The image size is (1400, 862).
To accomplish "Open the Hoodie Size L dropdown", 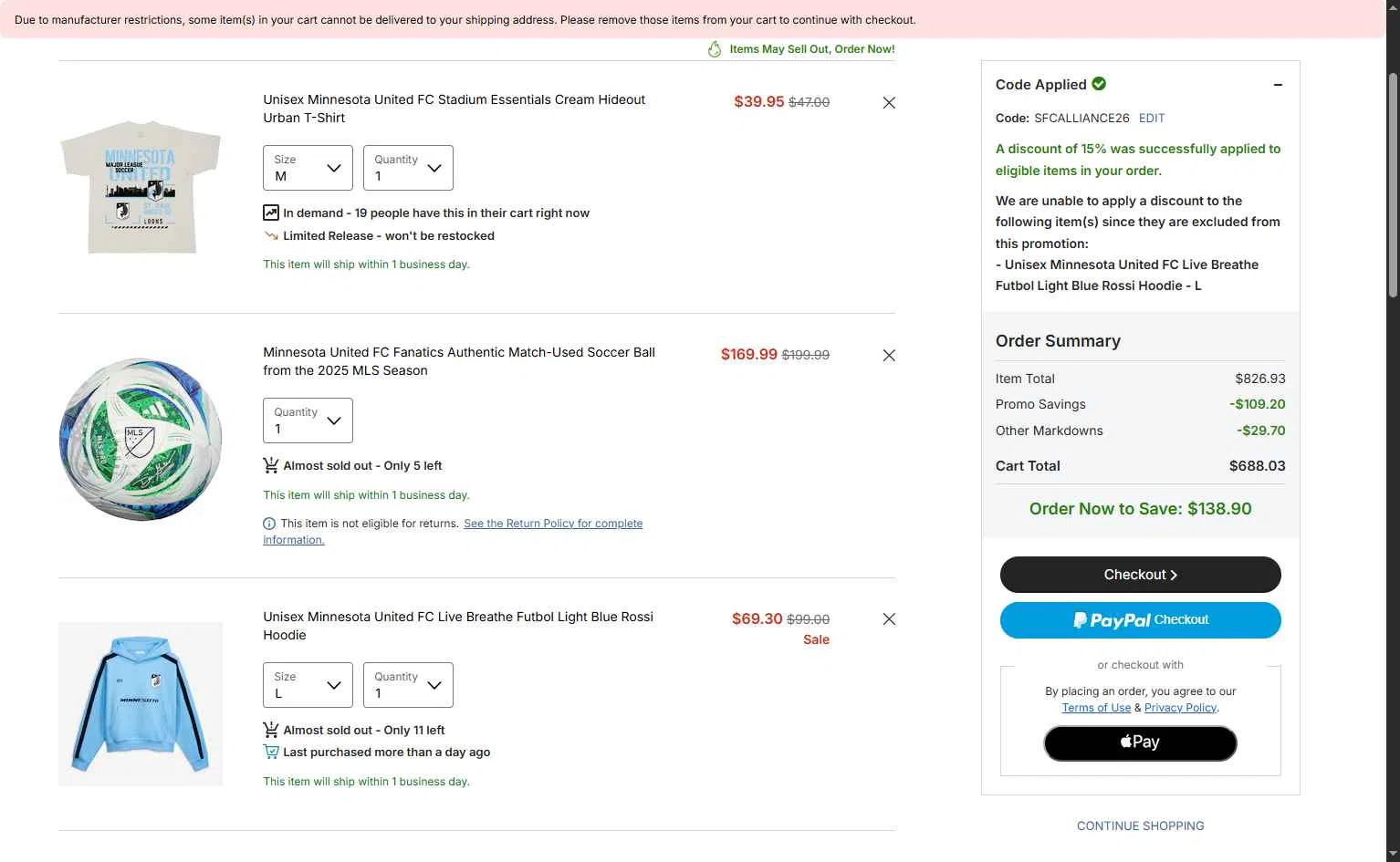I will pyautogui.click(x=308, y=685).
